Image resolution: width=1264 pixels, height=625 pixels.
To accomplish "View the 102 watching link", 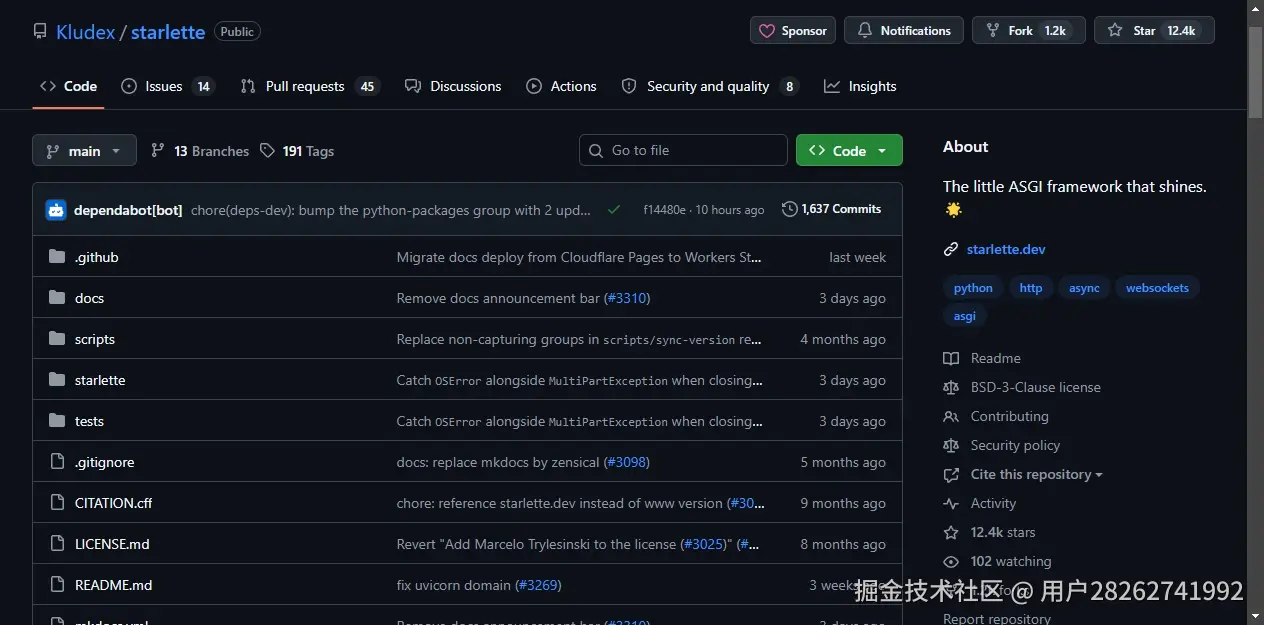I will click(998, 561).
